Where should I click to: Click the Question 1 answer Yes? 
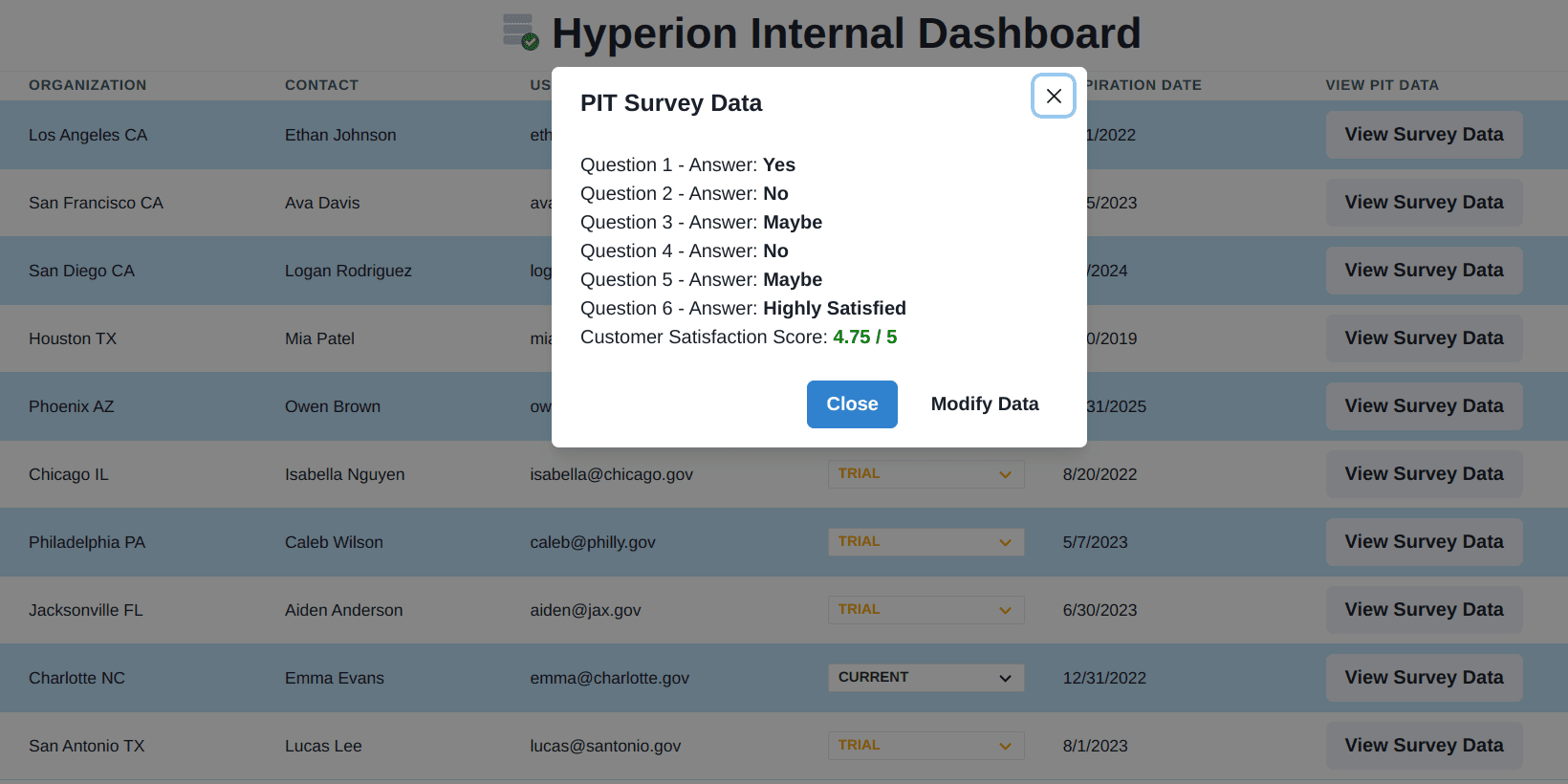click(778, 165)
